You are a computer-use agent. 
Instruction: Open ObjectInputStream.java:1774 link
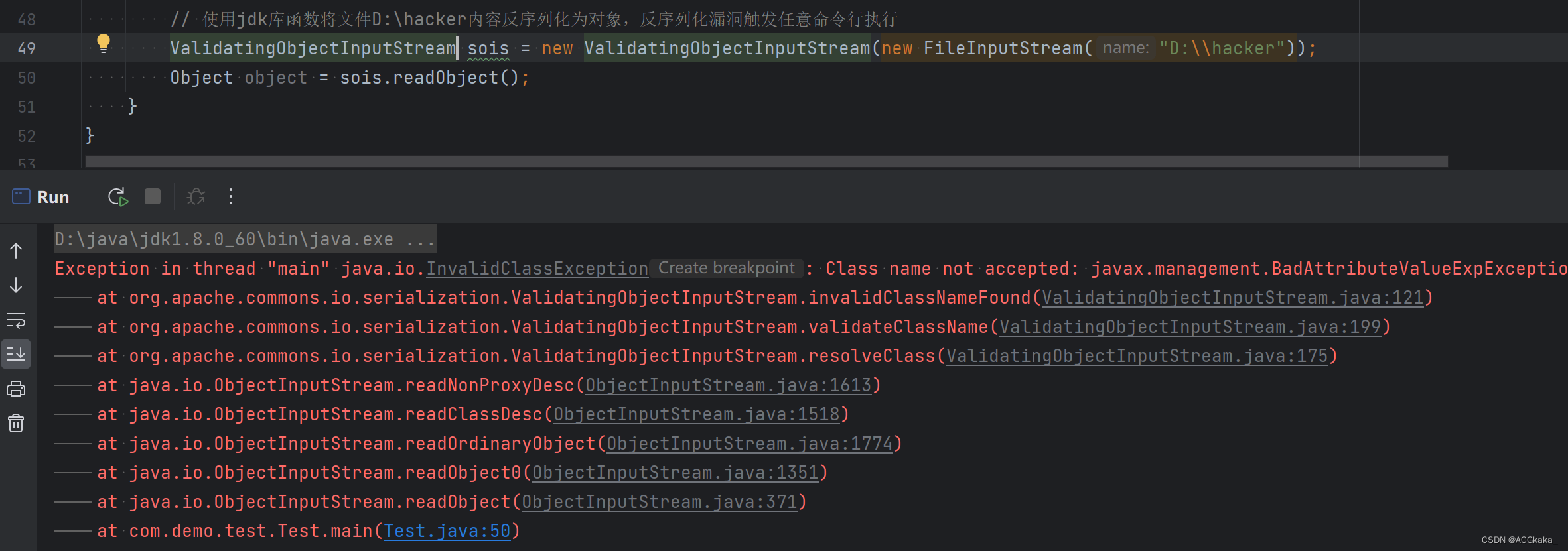pos(750,444)
